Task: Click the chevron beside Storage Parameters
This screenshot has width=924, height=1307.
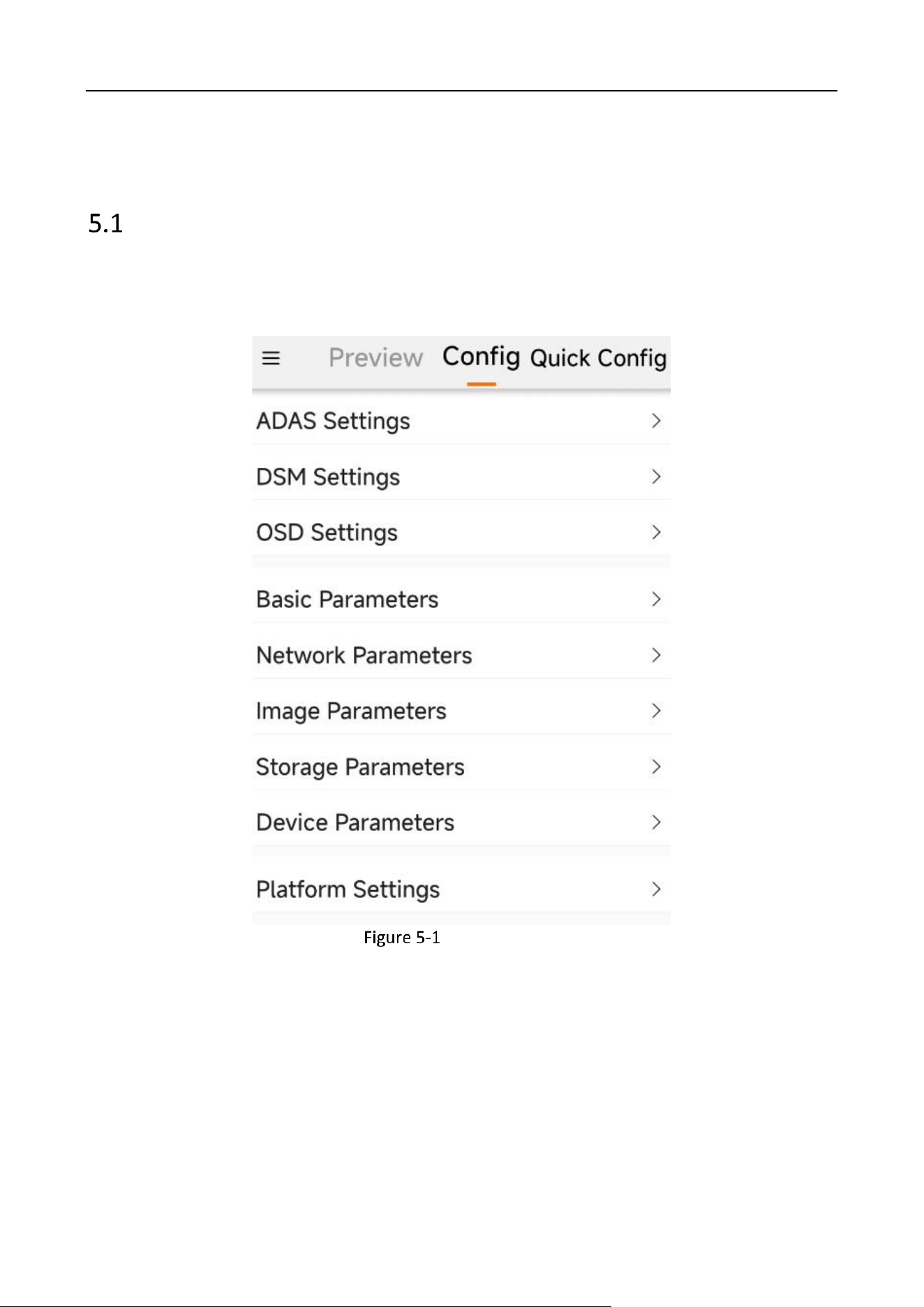Action: click(656, 767)
